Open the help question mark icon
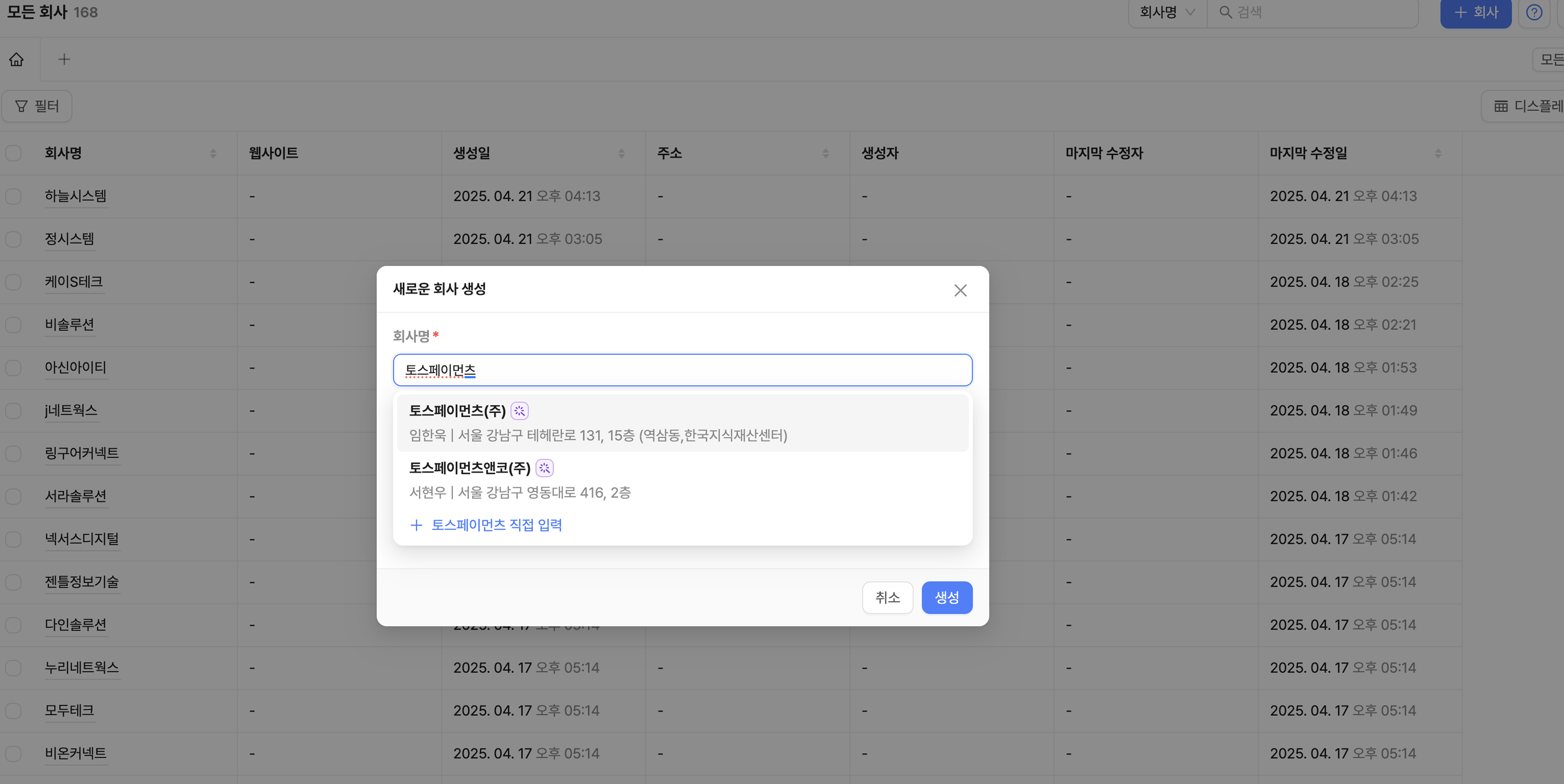 pyautogui.click(x=1534, y=13)
